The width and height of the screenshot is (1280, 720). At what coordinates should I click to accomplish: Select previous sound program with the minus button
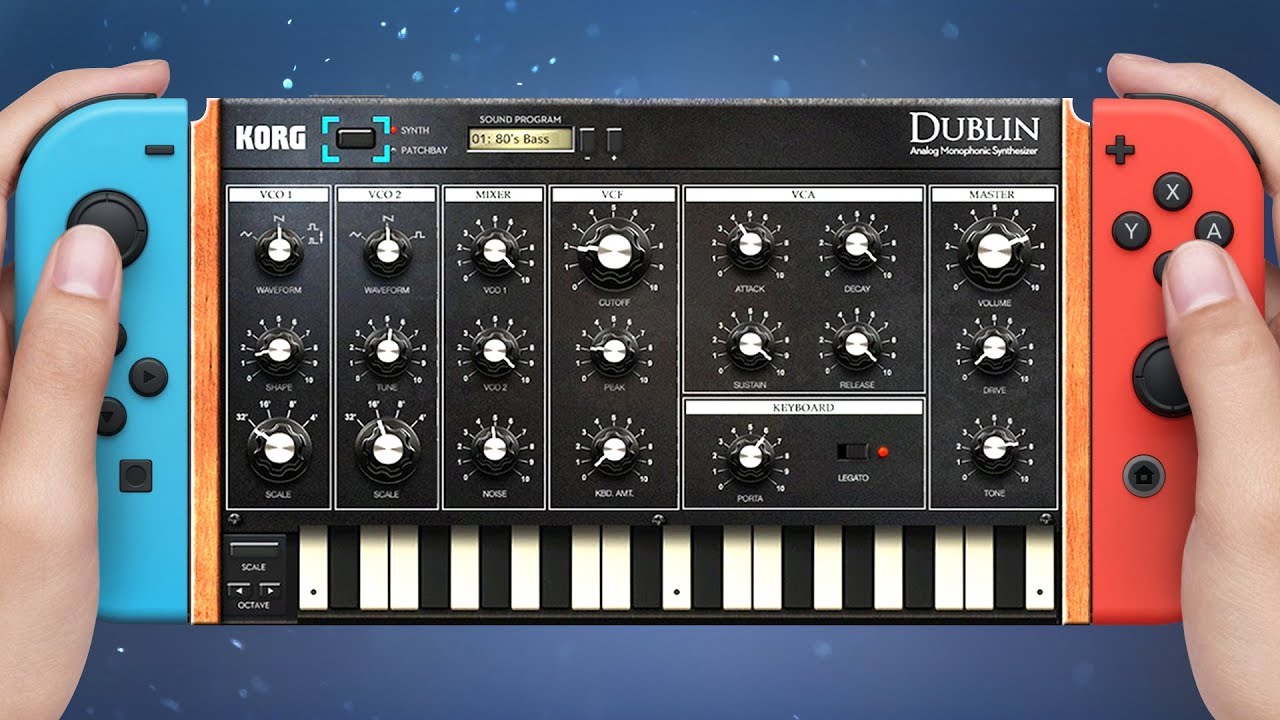pyautogui.click(x=587, y=141)
